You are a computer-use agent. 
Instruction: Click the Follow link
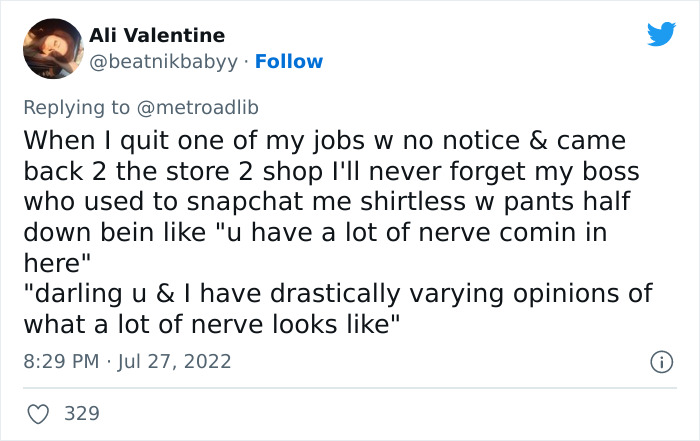(289, 61)
